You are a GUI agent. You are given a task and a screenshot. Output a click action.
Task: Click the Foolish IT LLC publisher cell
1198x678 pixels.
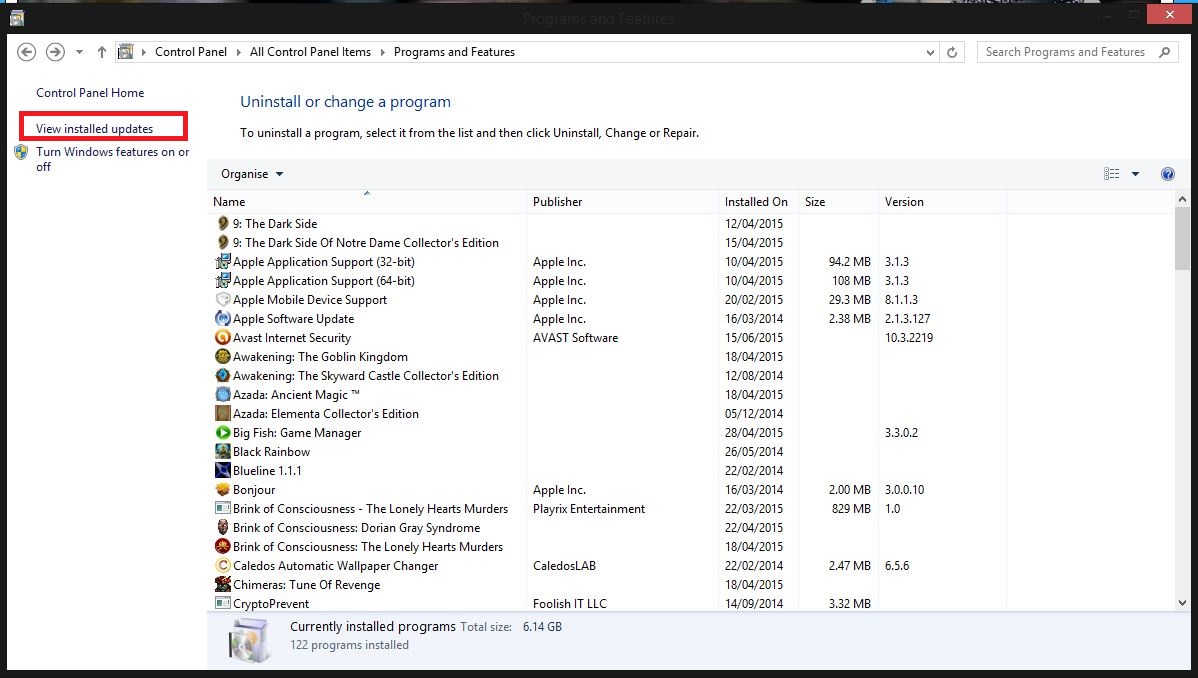[x=570, y=604]
